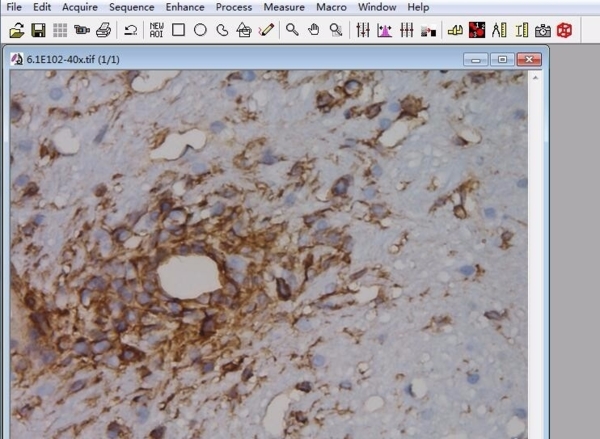Open the count/size red dots icon

point(477,30)
